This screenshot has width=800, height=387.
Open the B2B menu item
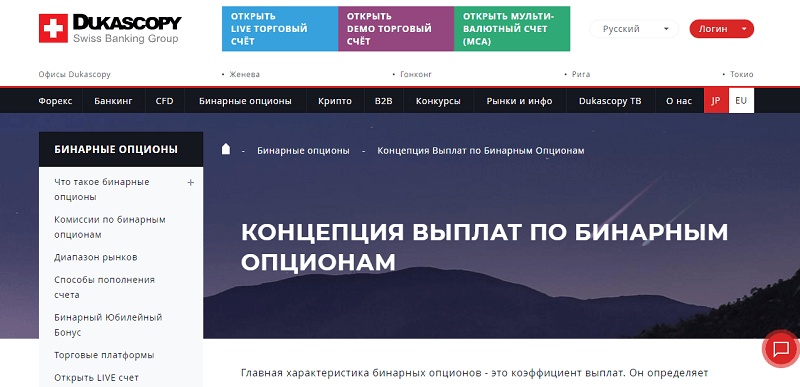tap(384, 101)
